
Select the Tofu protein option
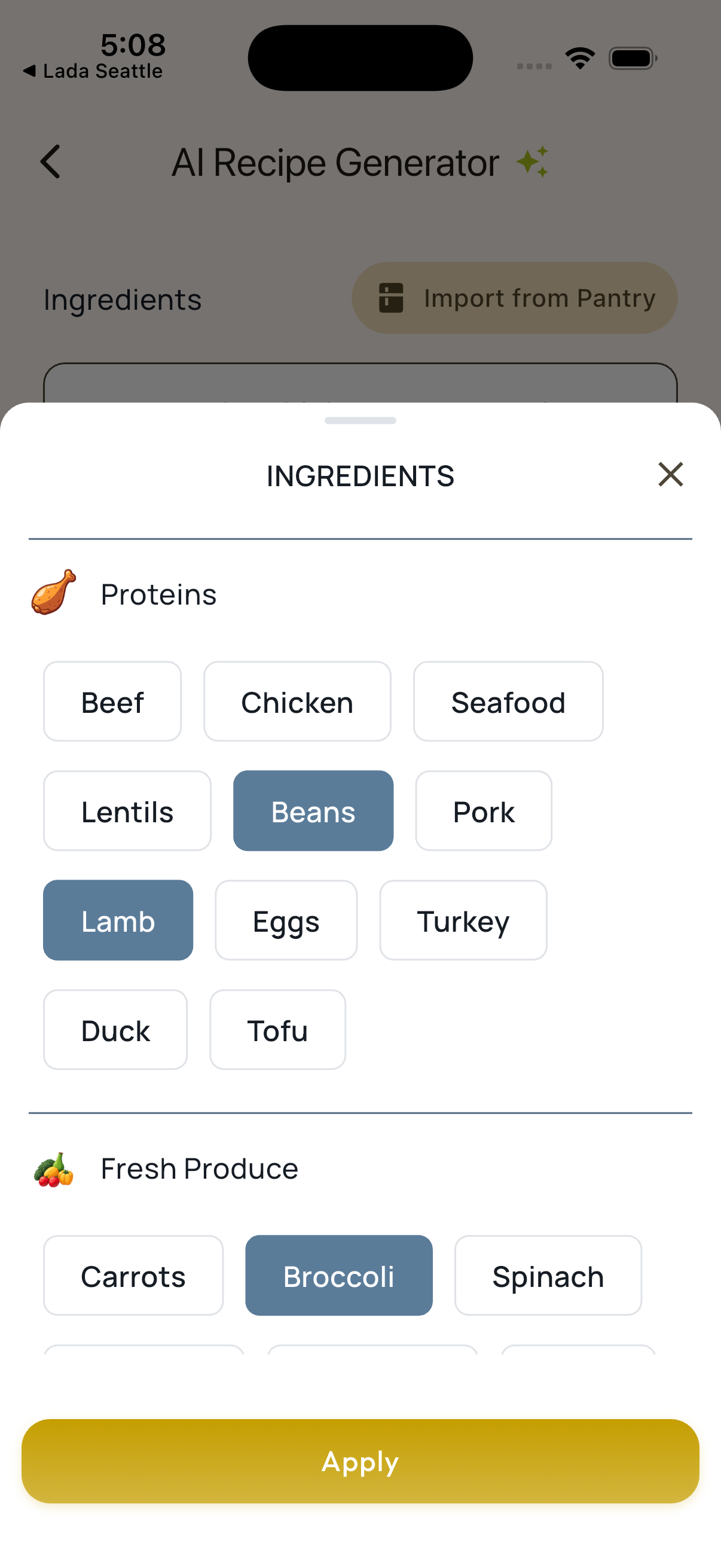coord(277,1030)
